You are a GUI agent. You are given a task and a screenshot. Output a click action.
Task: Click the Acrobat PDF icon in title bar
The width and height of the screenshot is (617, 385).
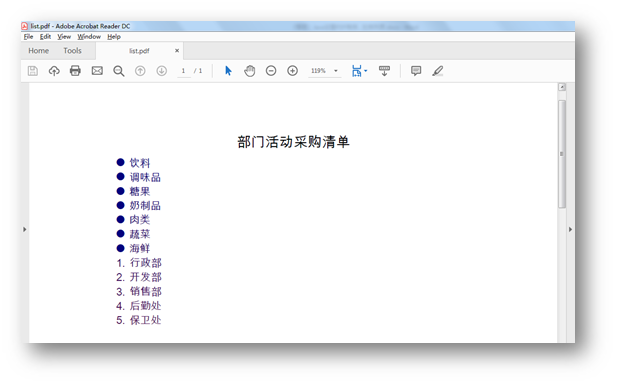click(x=25, y=26)
